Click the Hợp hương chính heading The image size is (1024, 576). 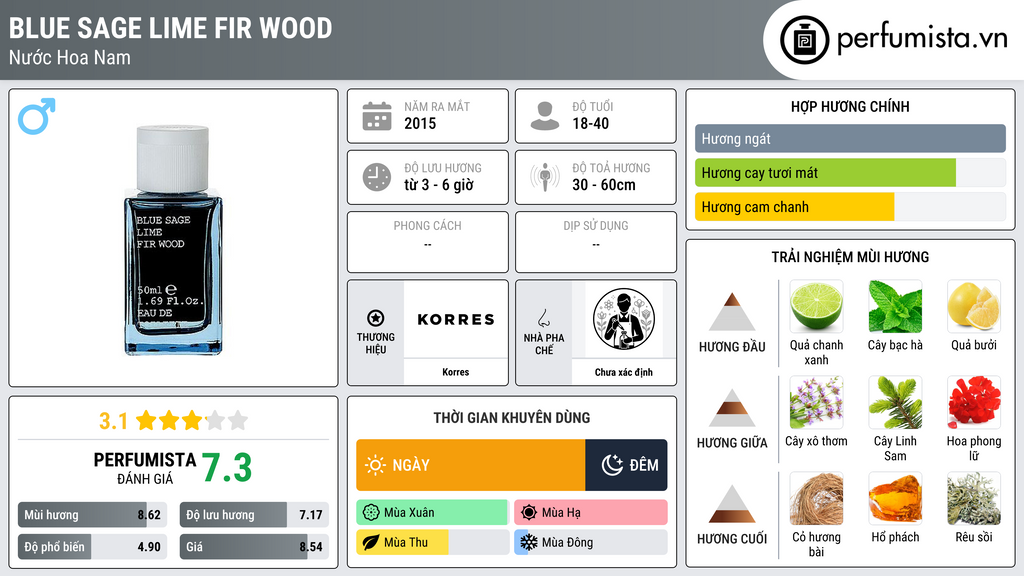[x=850, y=106]
